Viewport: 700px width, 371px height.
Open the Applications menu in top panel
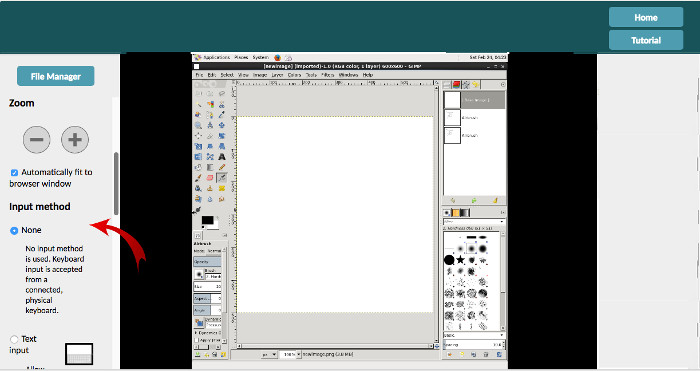click(x=216, y=57)
